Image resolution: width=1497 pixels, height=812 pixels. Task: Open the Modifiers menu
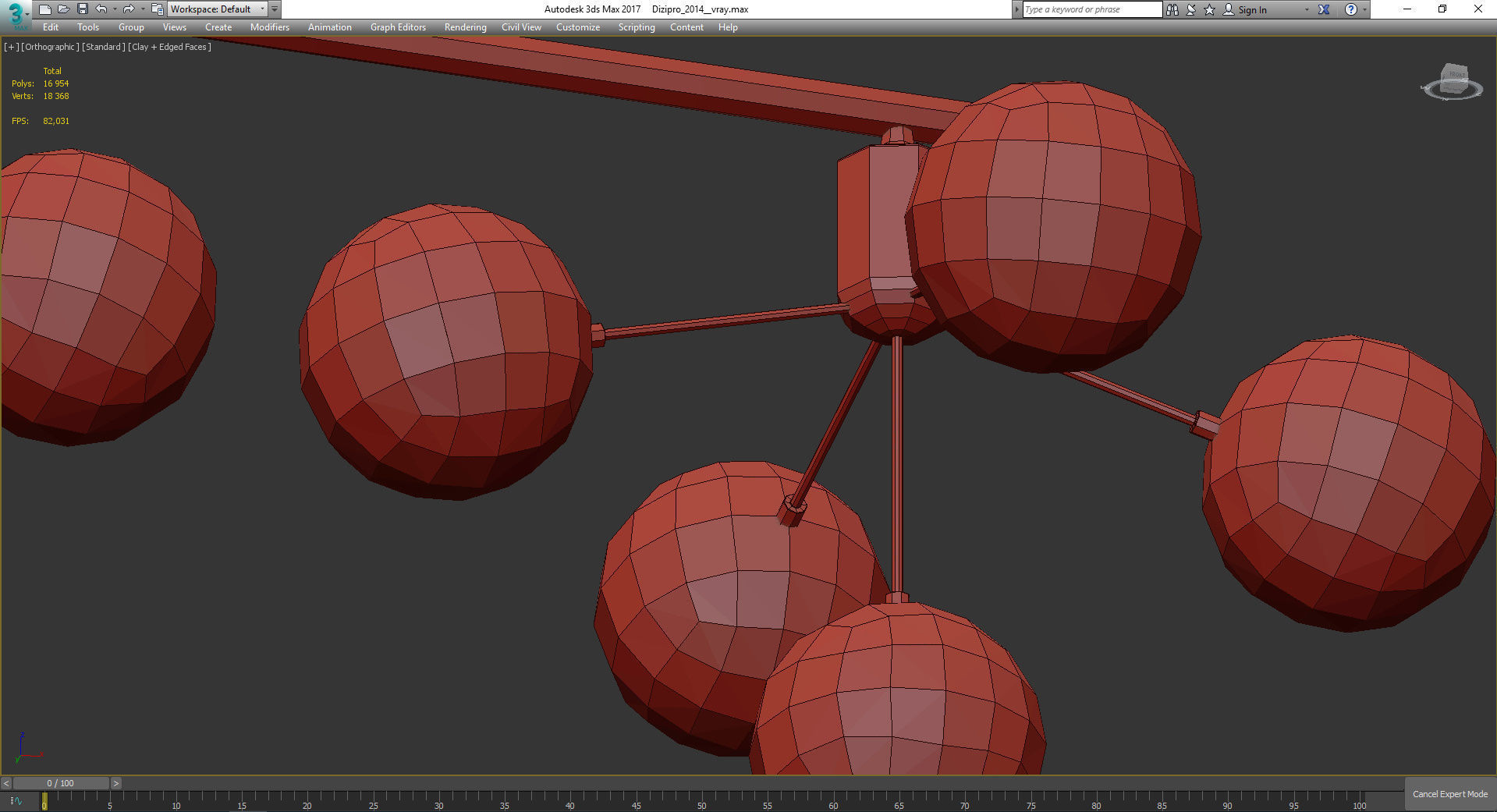270,27
